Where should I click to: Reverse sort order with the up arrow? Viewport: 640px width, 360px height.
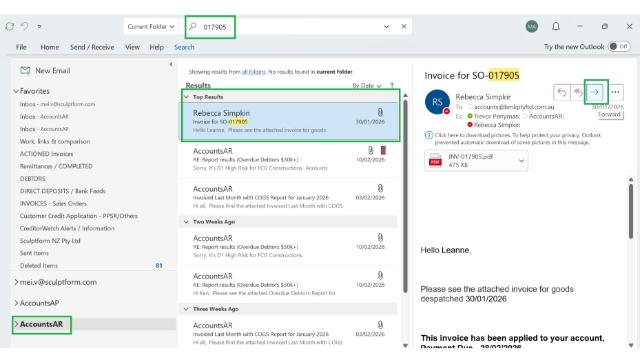pyautogui.click(x=392, y=86)
